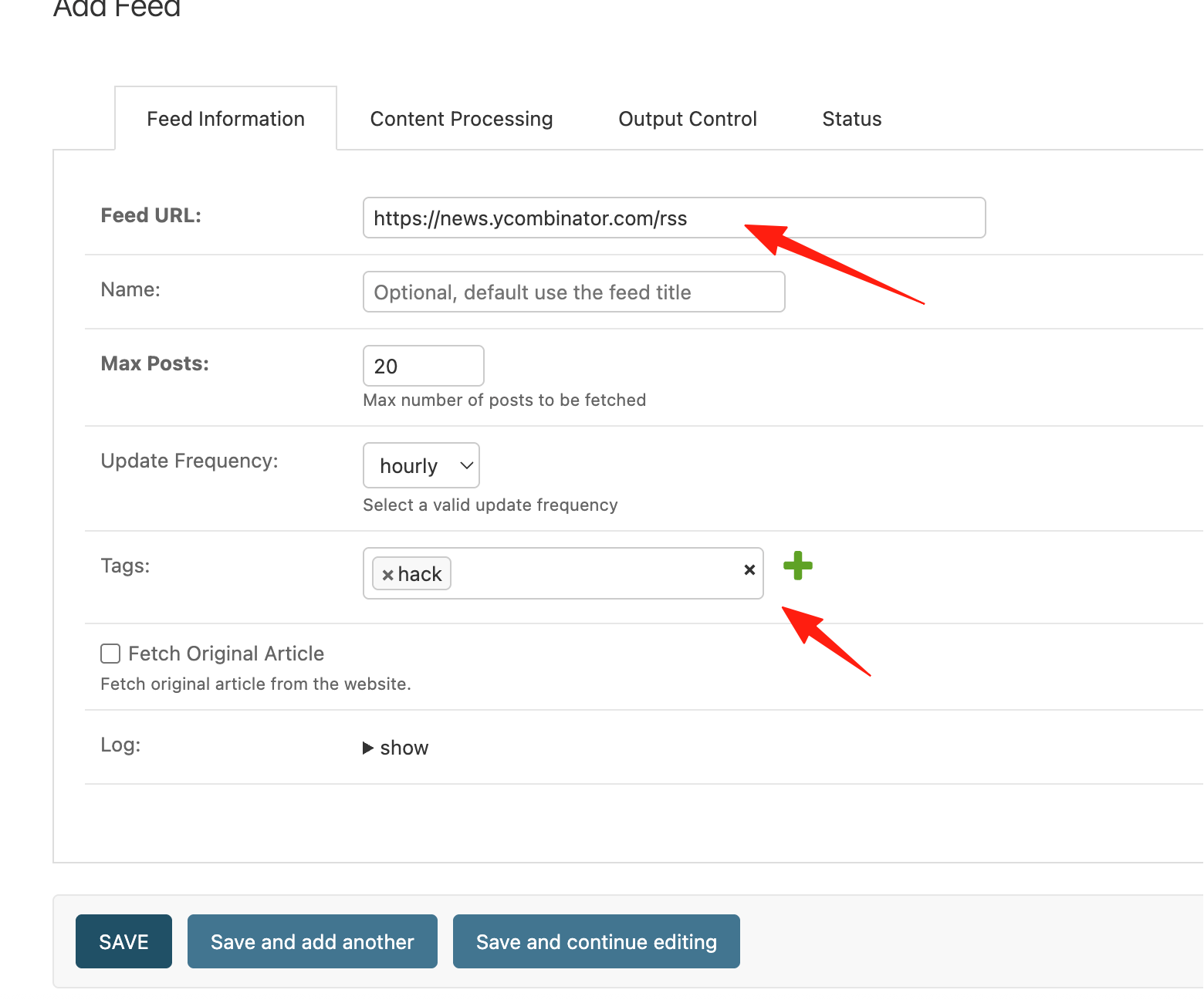Image resolution: width=1204 pixels, height=1000 pixels.
Task: Click the show text beside Log
Action: [404, 748]
